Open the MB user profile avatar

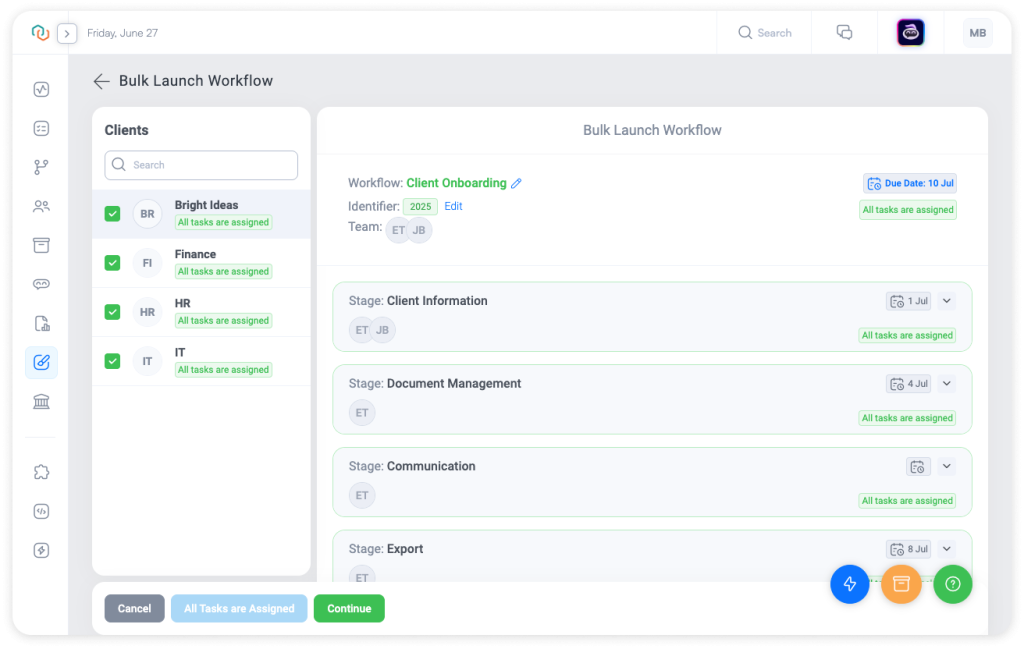tap(977, 33)
